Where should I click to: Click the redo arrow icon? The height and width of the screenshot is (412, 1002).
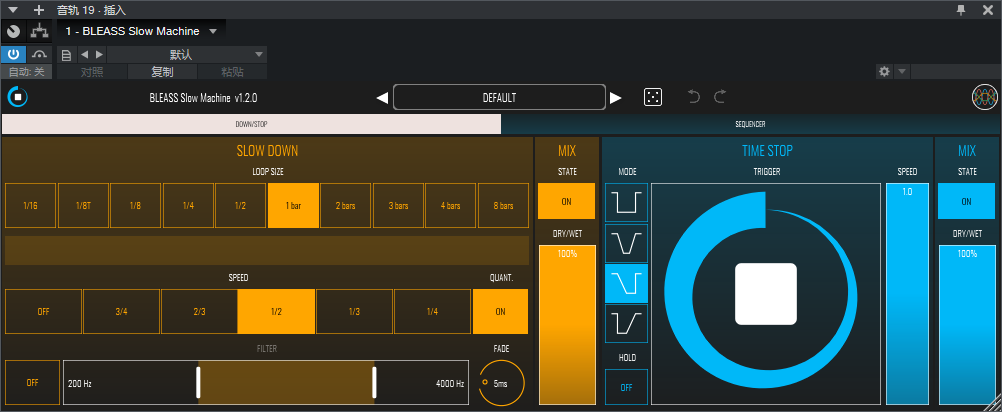pyautogui.click(x=720, y=97)
